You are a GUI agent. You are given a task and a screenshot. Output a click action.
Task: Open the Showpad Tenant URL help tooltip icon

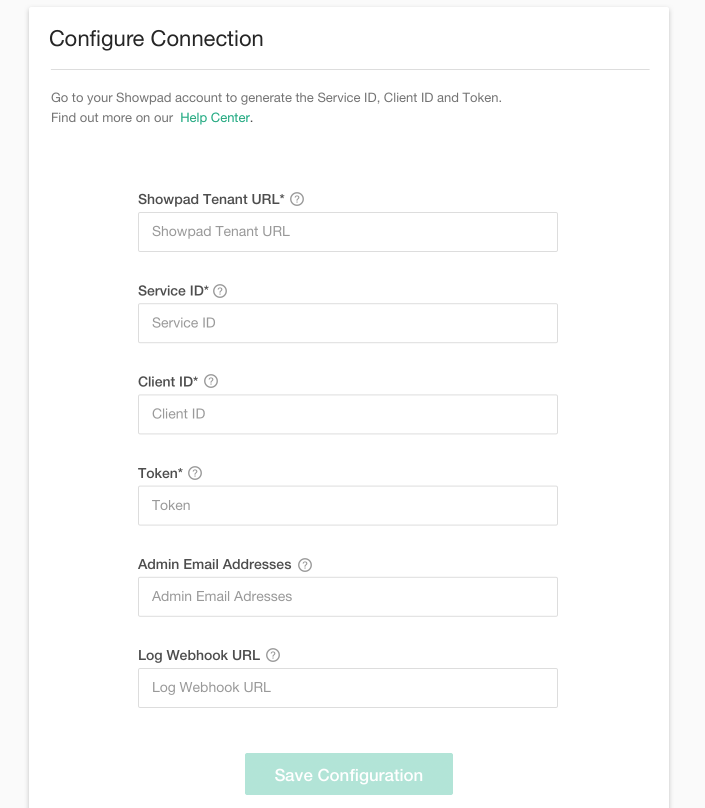point(297,199)
